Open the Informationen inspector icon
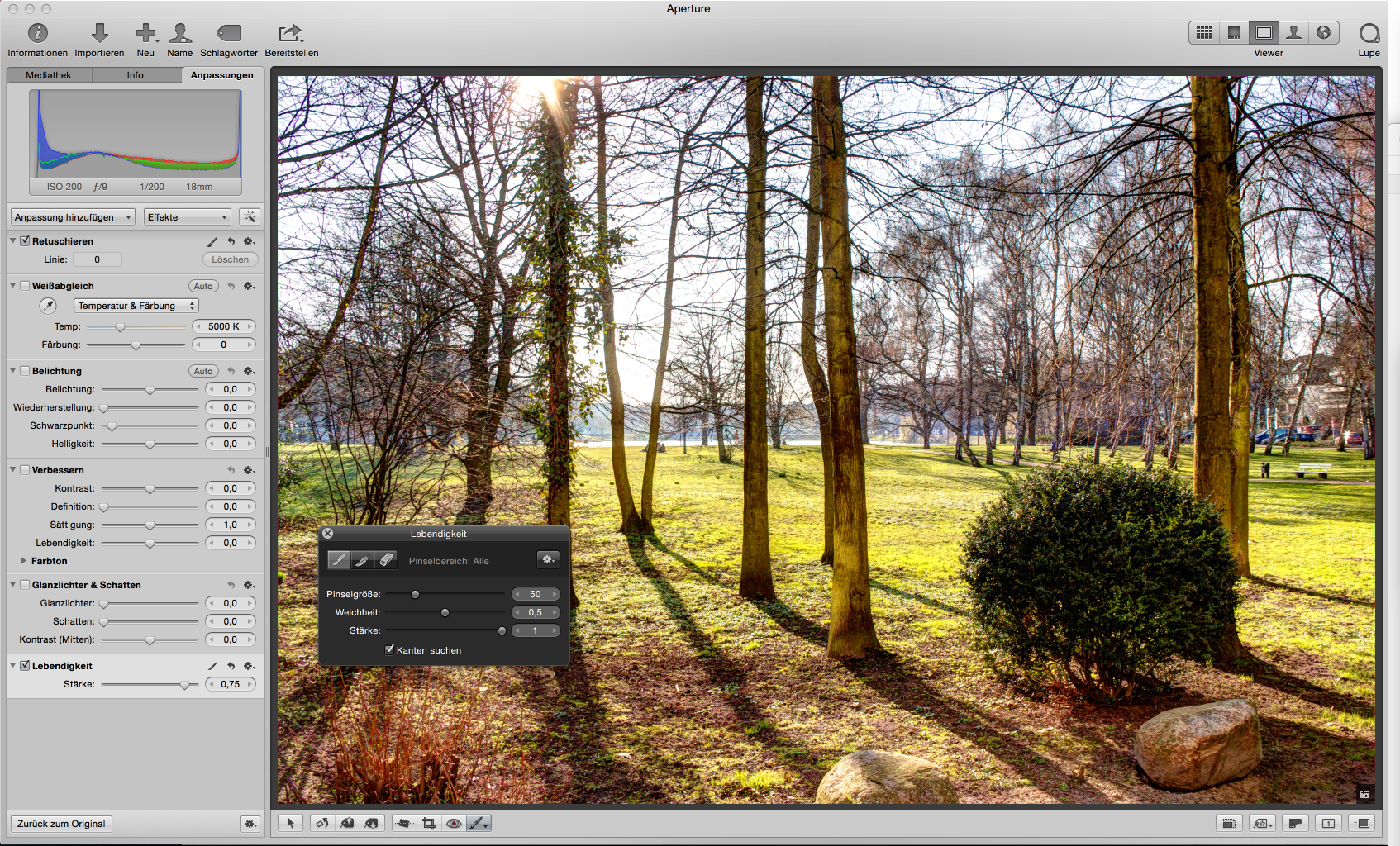The image size is (1400, 846). 38,33
